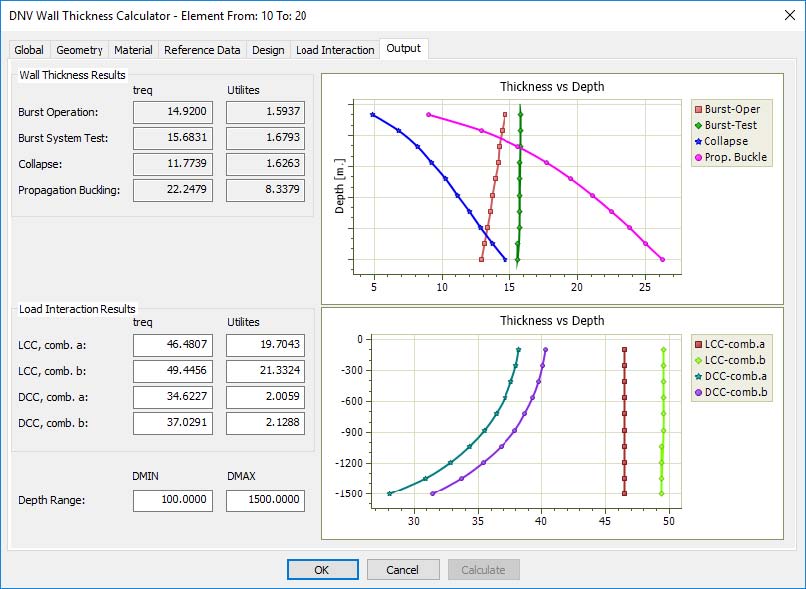
Task: Click the DCC comb. a treq field
Action: (x=173, y=397)
